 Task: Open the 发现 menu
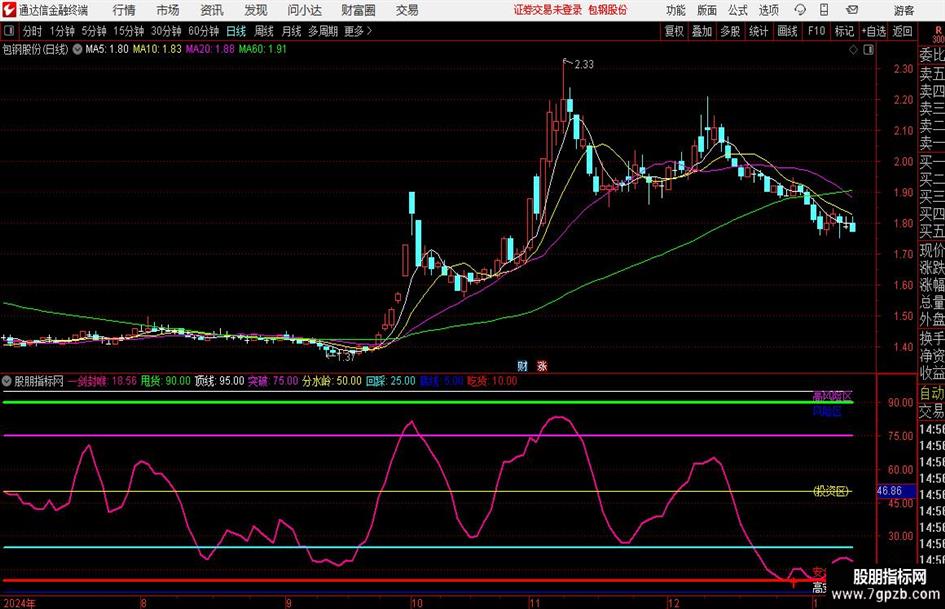(256, 10)
